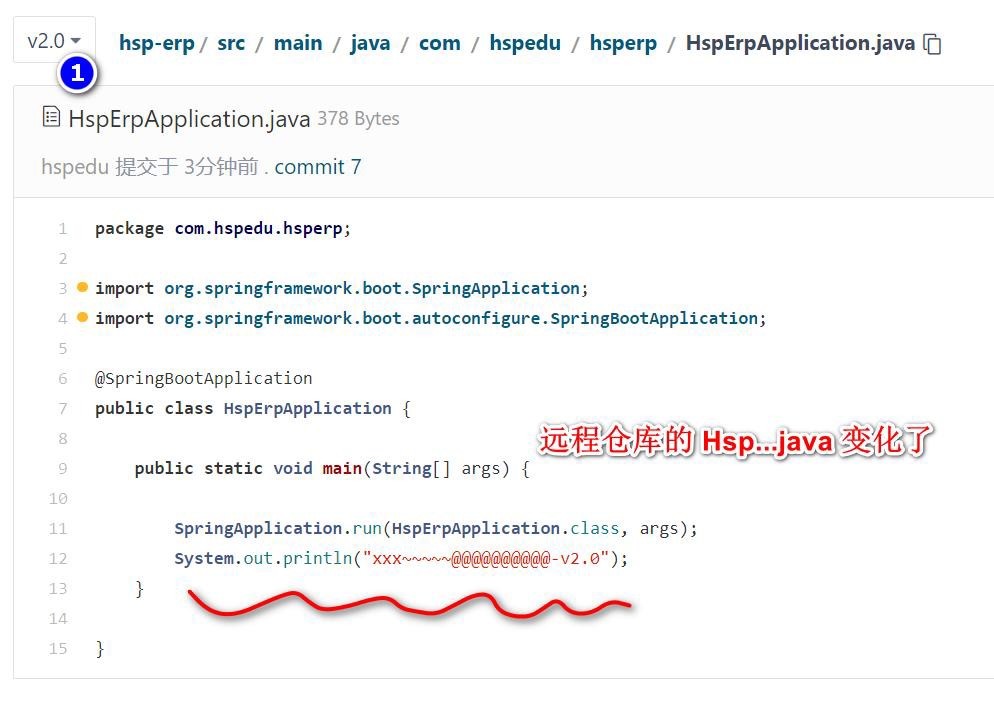Click the file icon beside the HspErpApplication.java header
This screenshot has height=712, width=994.
point(51,118)
